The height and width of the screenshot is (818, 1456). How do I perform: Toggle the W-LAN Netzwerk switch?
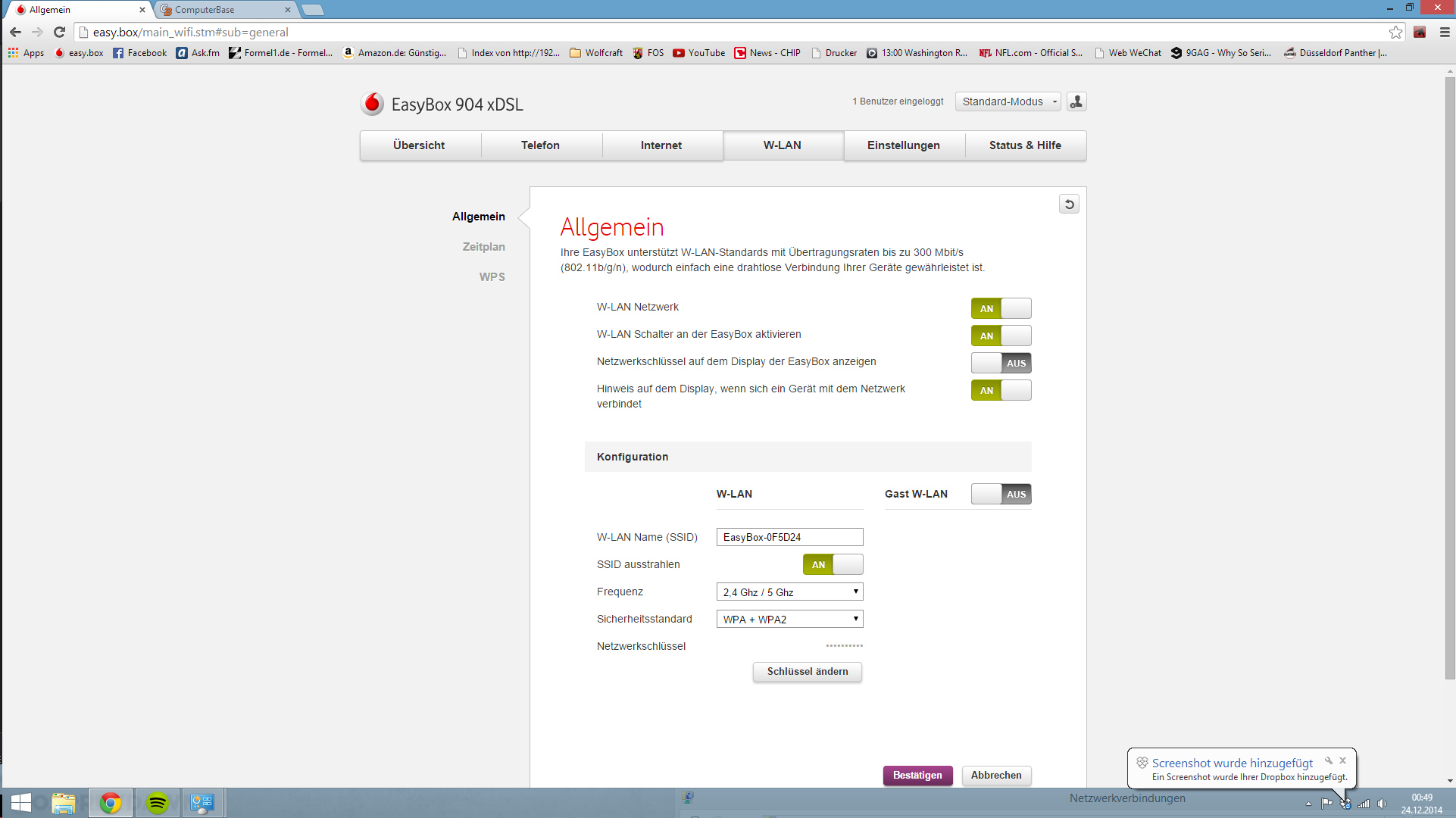click(x=1001, y=308)
